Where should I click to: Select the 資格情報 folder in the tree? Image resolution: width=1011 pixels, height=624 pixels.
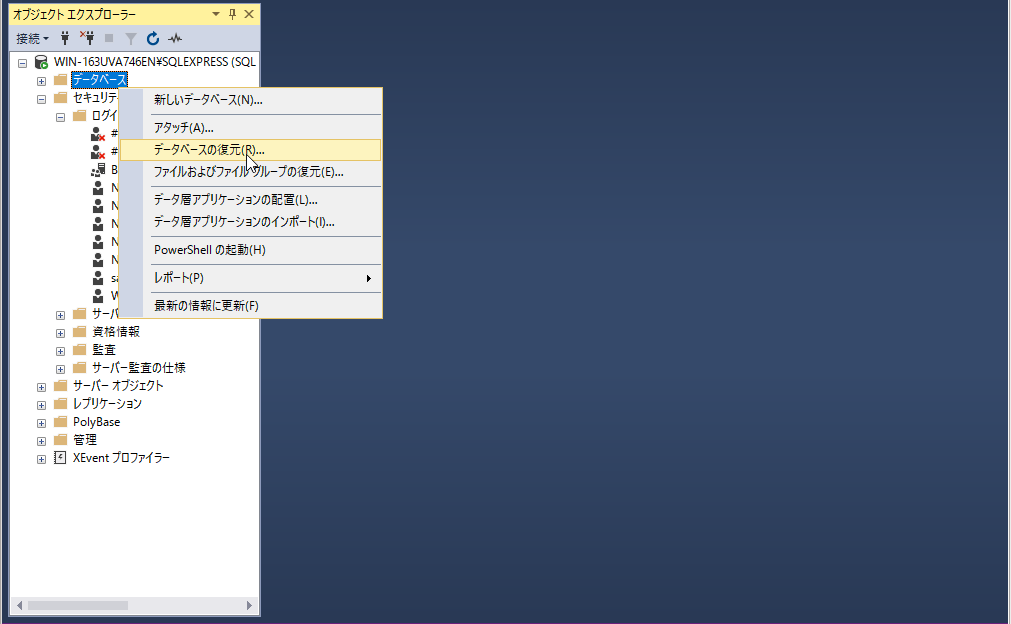(115, 332)
